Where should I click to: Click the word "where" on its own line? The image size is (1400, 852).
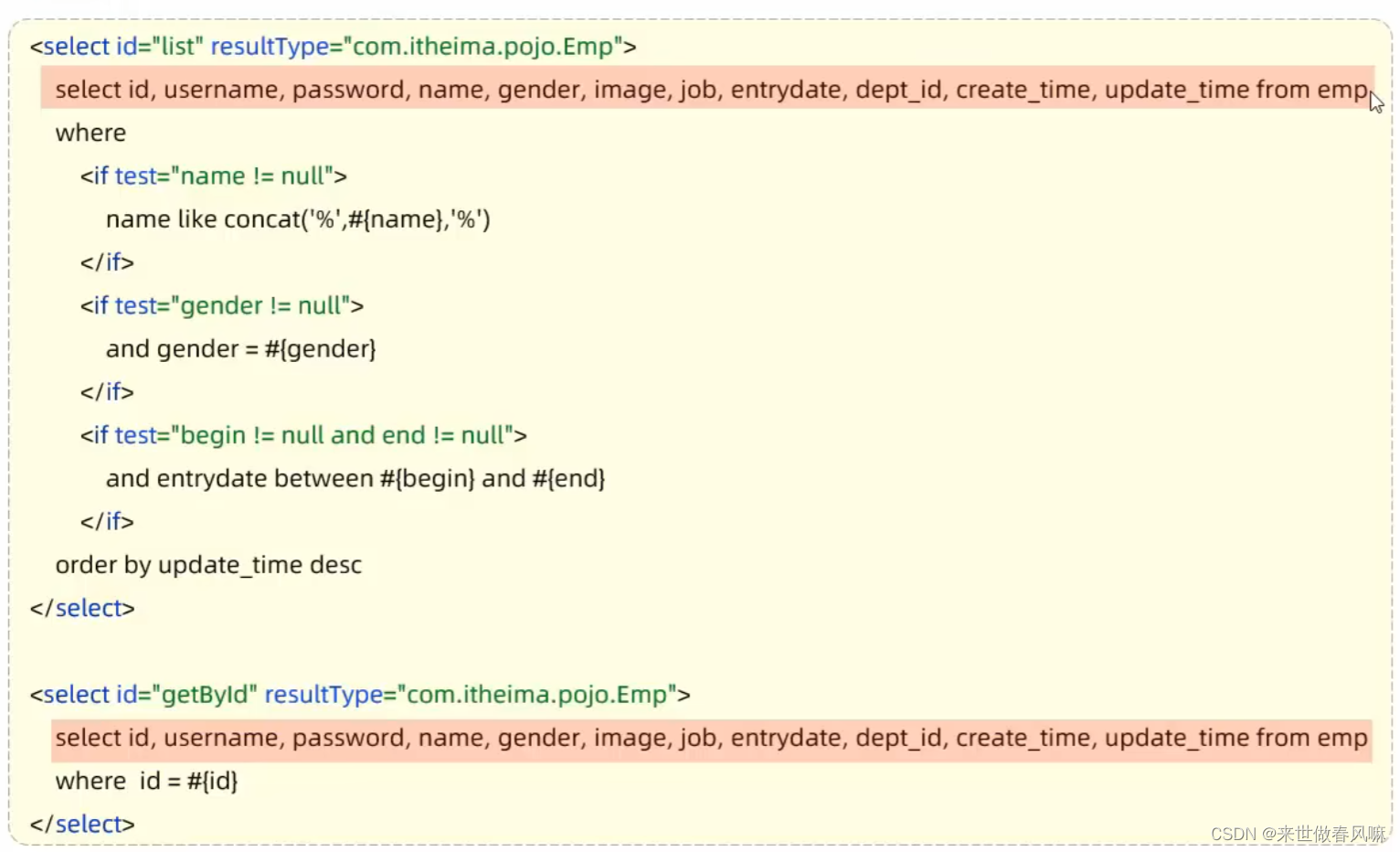pos(90,133)
